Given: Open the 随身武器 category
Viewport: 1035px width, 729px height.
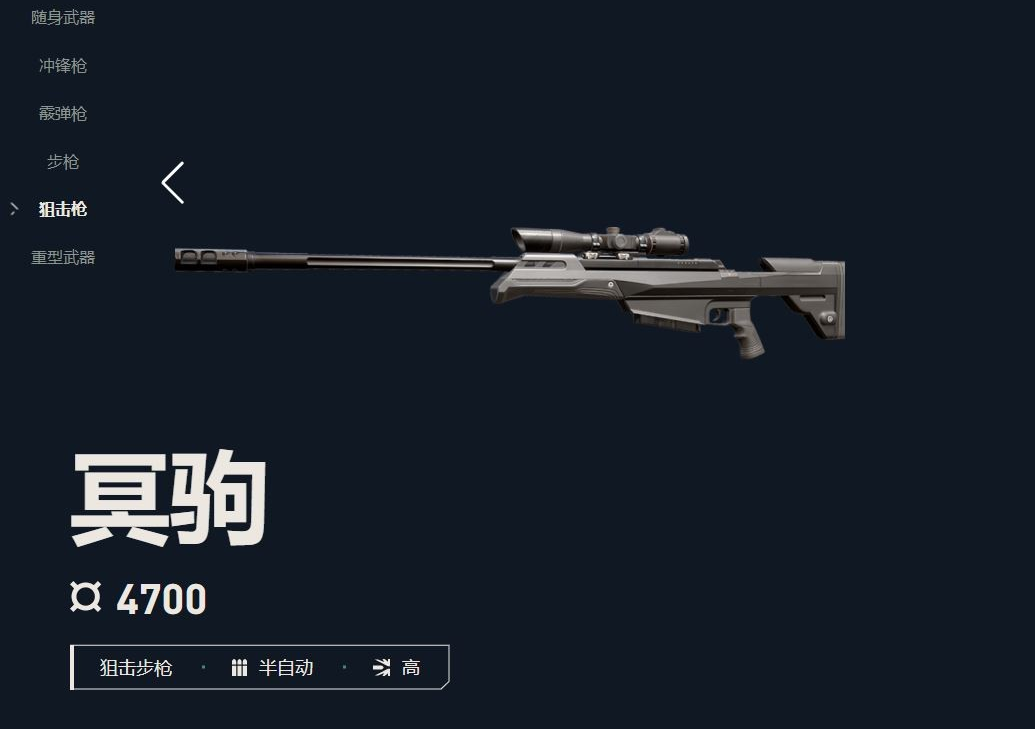Looking at the screenshot, I should pyautogui.click(x=63, y=18).
